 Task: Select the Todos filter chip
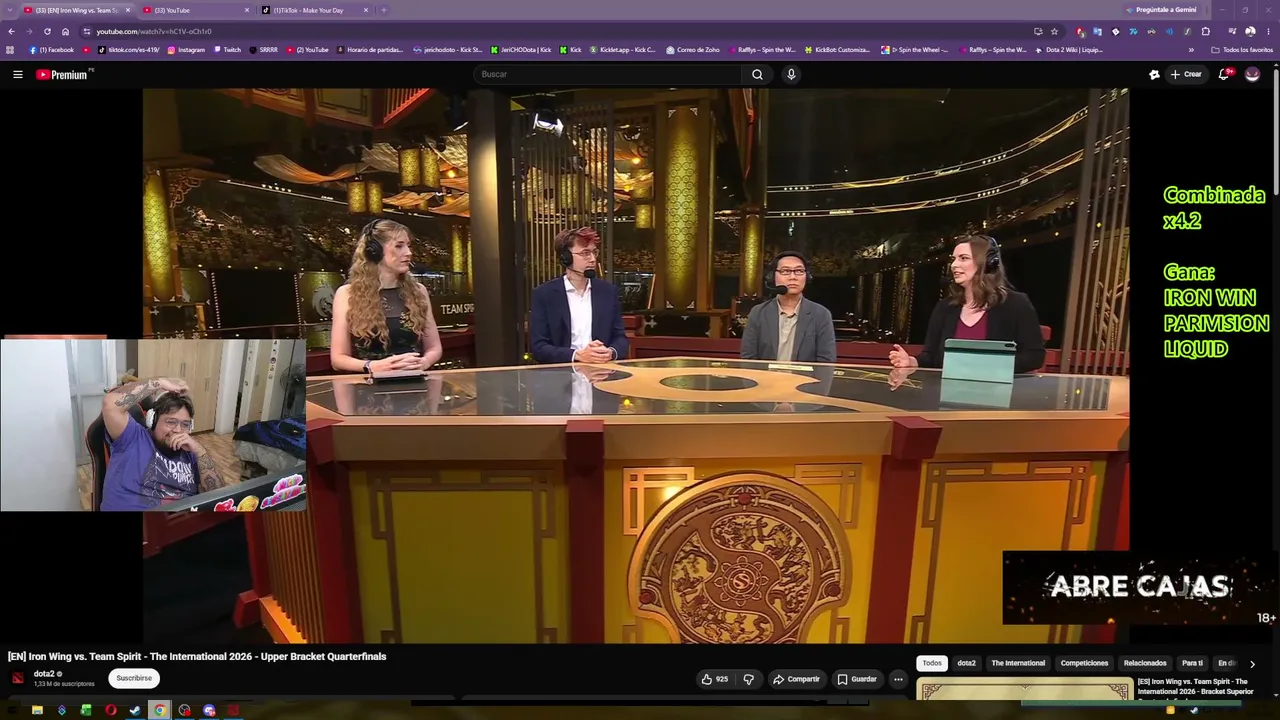(932, 663)
